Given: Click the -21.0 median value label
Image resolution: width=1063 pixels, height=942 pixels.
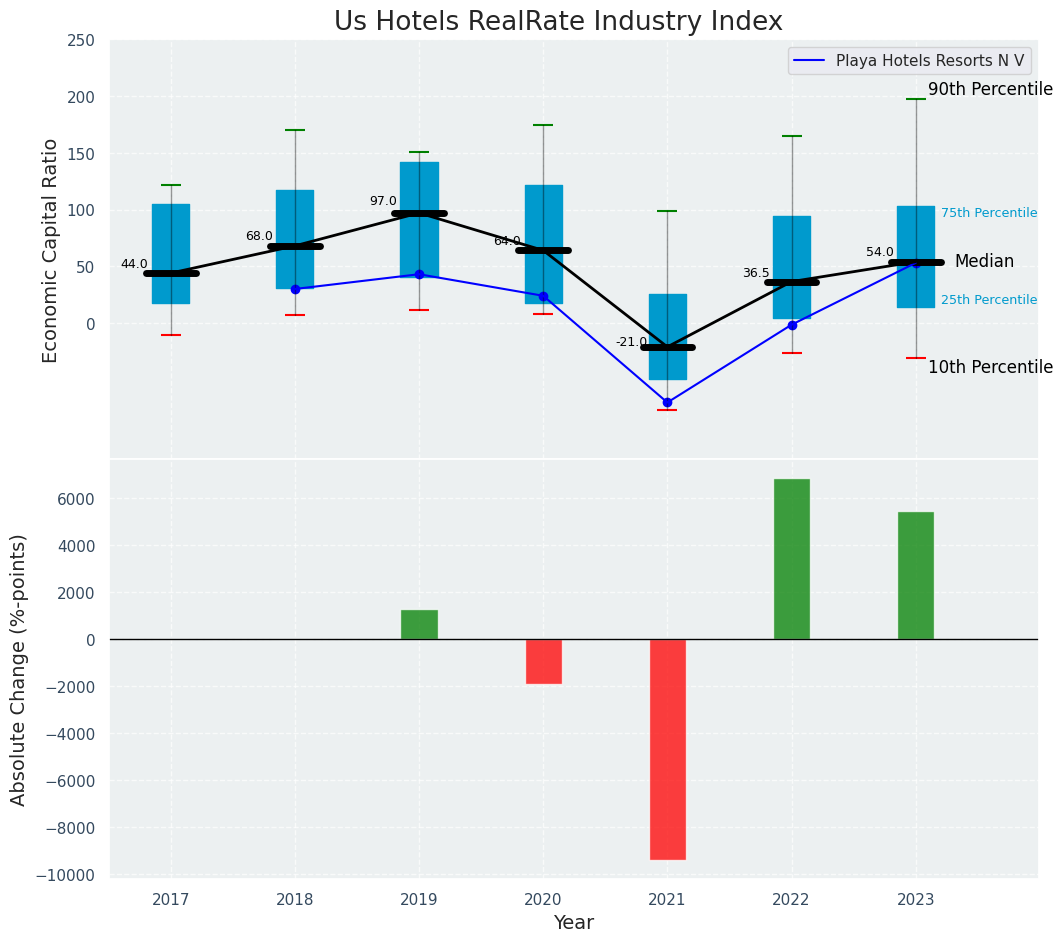Looking at the screenshot, I should click(x=631, y=342).
